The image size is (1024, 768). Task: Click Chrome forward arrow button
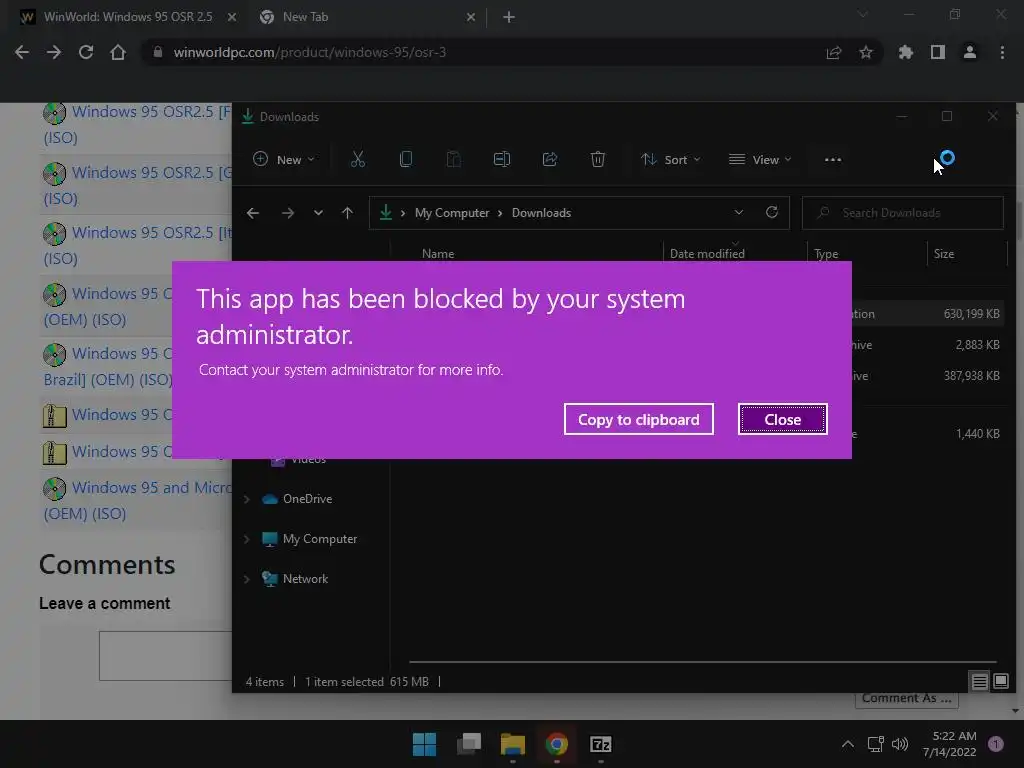54,52
